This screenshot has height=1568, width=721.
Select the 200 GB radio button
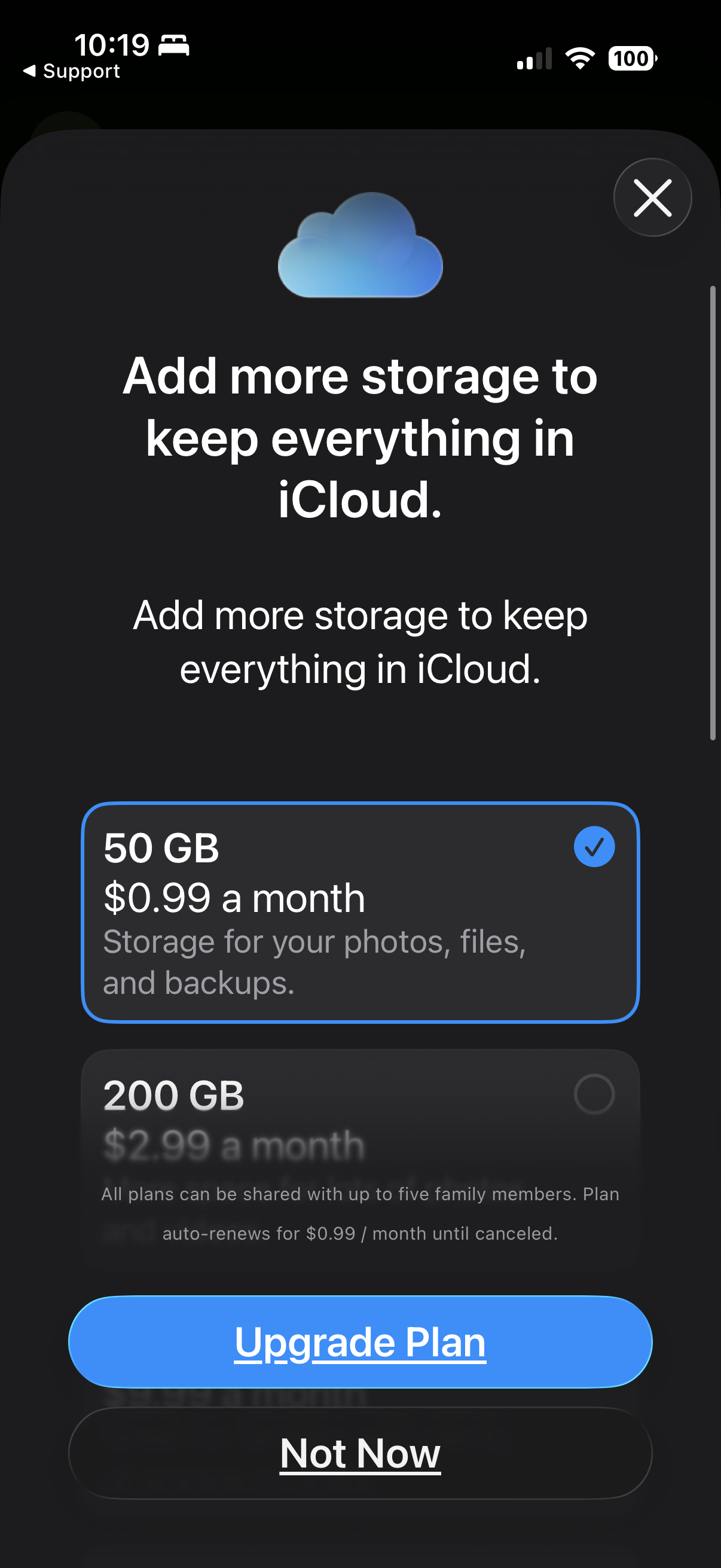[x=594, y=1094]
